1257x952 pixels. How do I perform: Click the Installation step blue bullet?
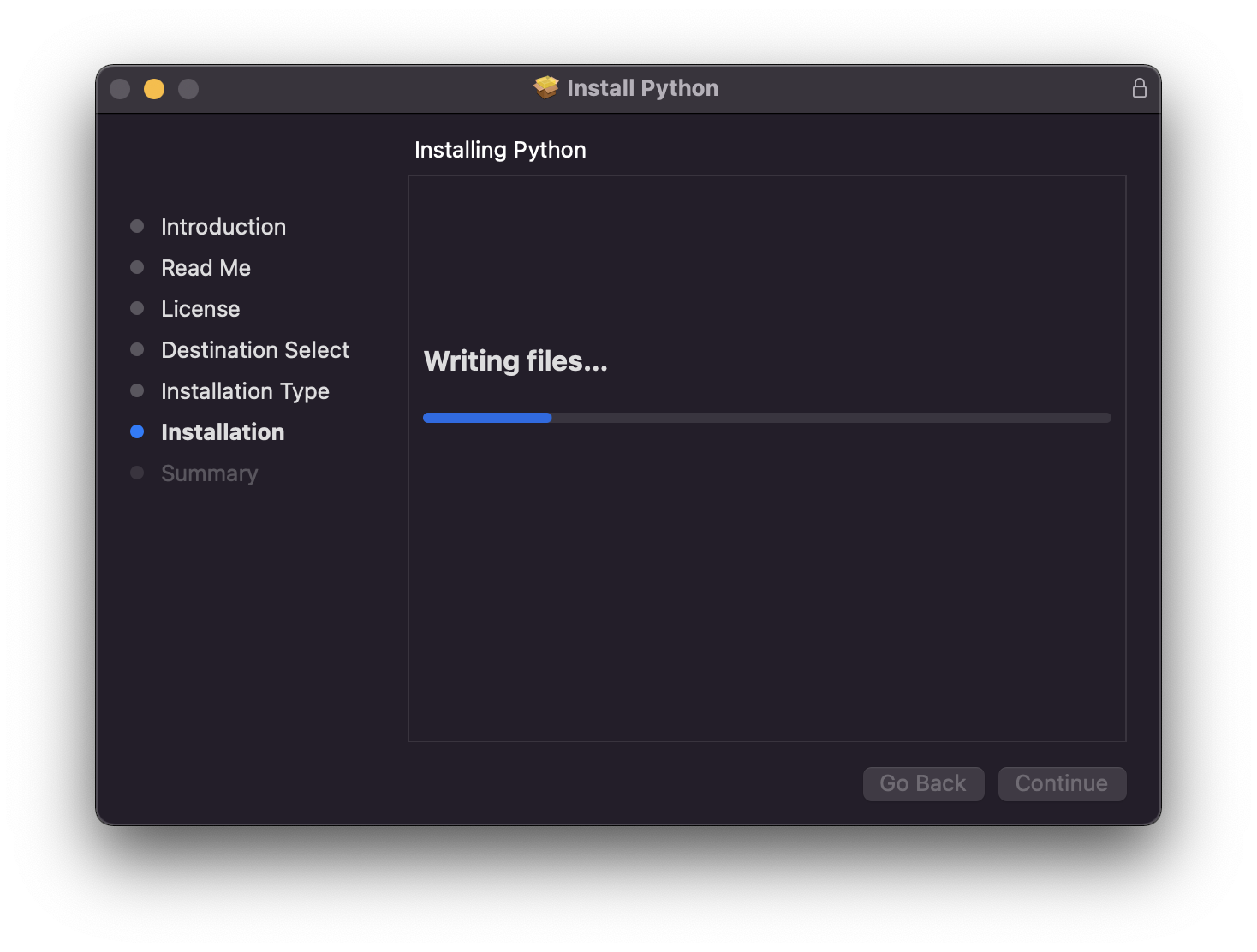(x=137, y=431)
